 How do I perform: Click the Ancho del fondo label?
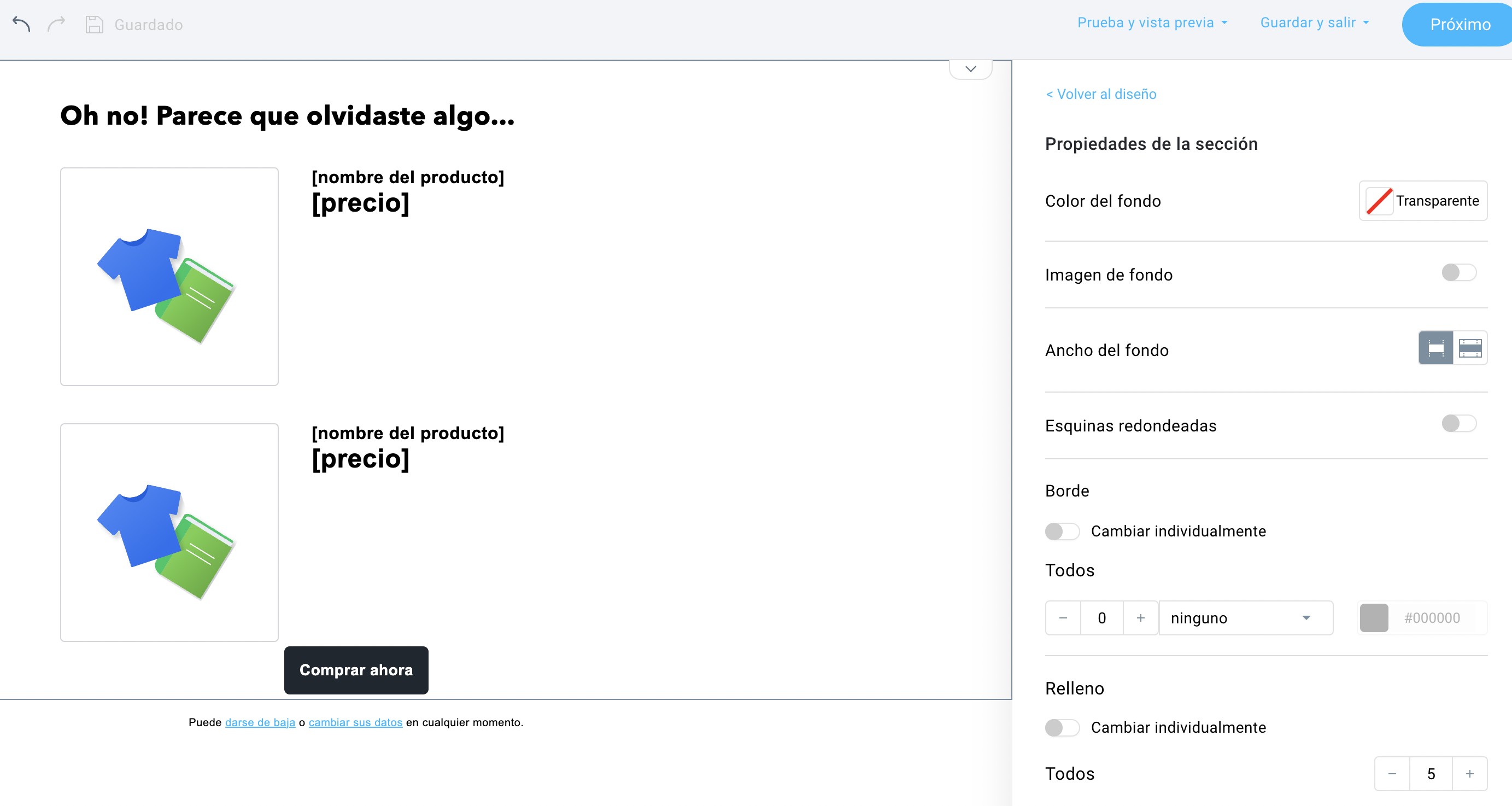(1107, 351)
